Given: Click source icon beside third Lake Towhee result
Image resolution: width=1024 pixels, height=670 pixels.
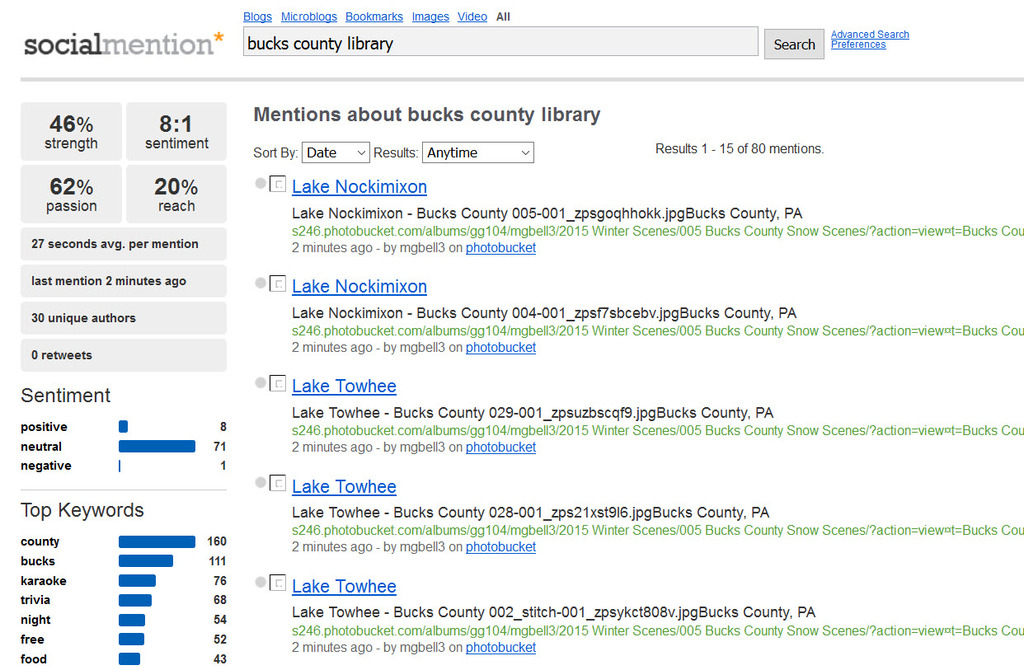Looking at the screenshot, I should (278, 582).
